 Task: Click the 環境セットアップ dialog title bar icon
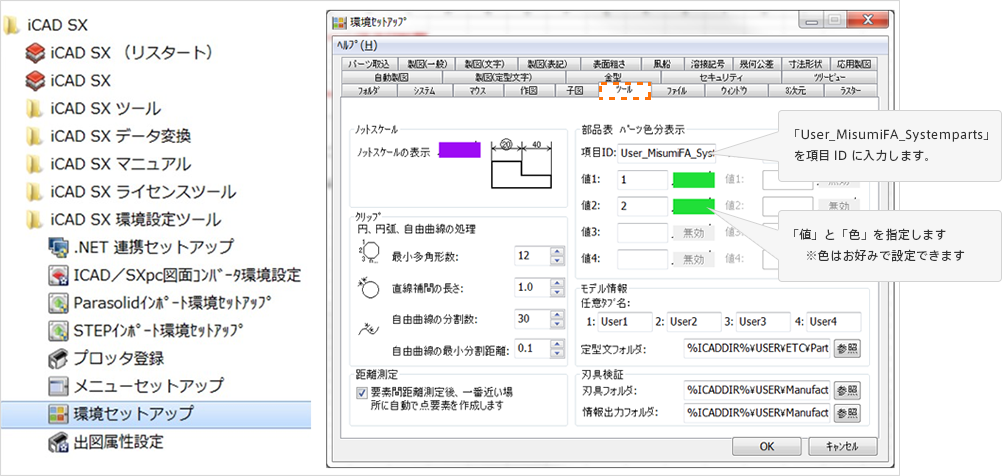340,22
